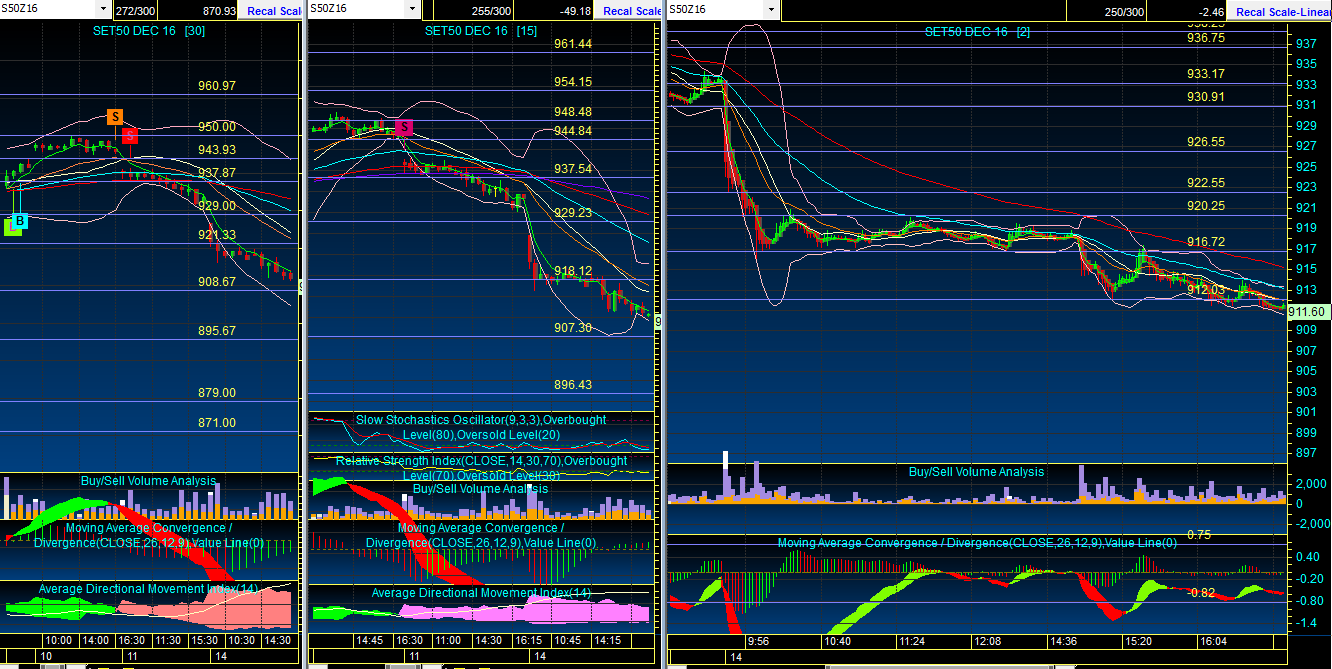Screen dimensions: 1332x669
Task: Click the Average Directional Movement Index title, 15-minute chart
Action: [x=481, y=593]
